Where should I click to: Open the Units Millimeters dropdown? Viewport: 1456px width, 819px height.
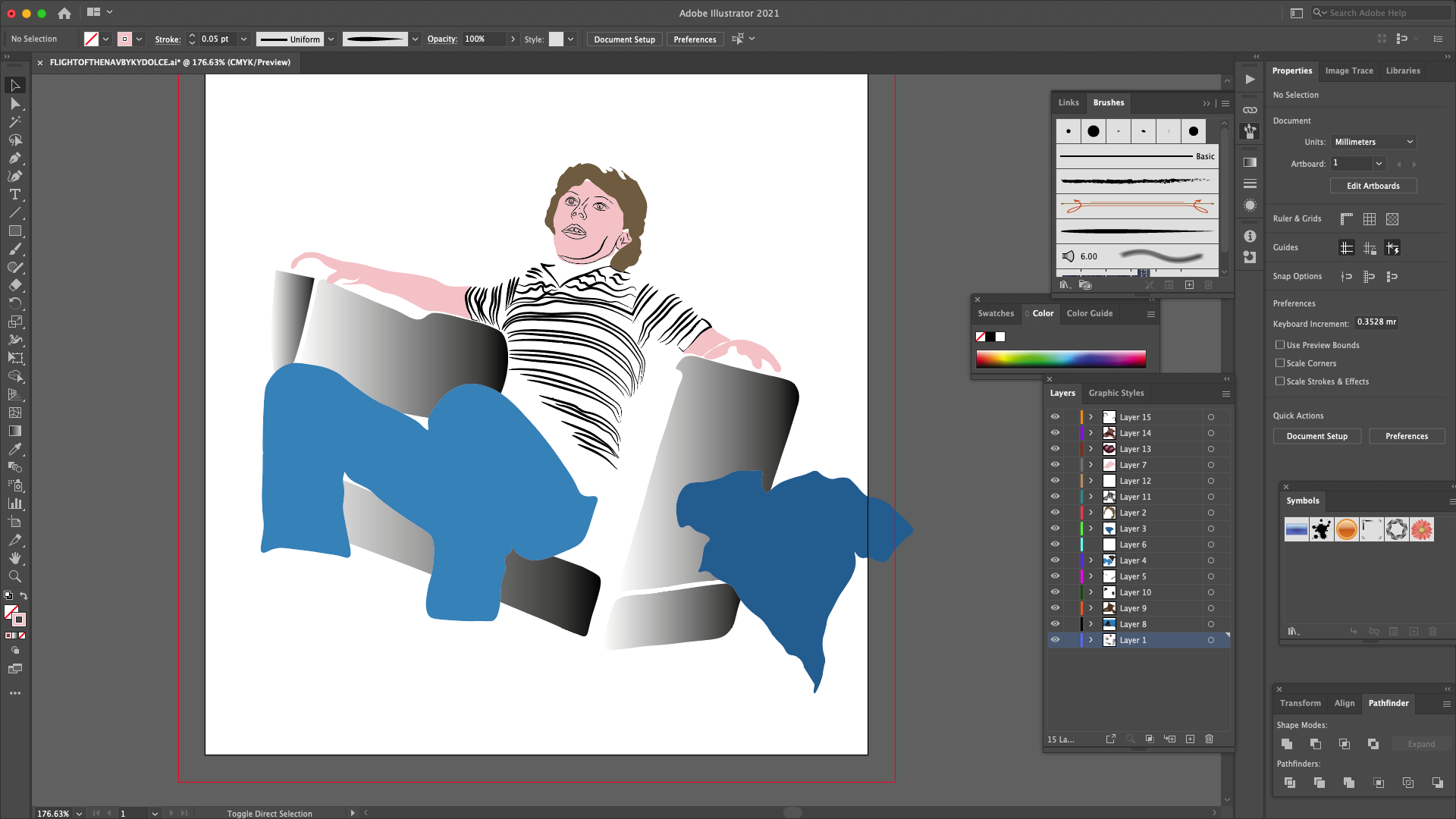1373,142
